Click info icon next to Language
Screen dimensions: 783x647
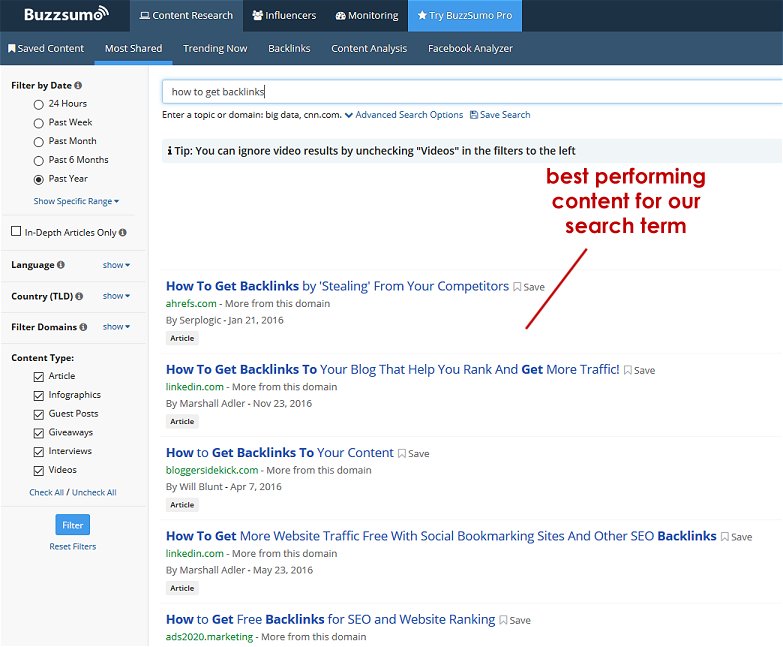[61, 265]
